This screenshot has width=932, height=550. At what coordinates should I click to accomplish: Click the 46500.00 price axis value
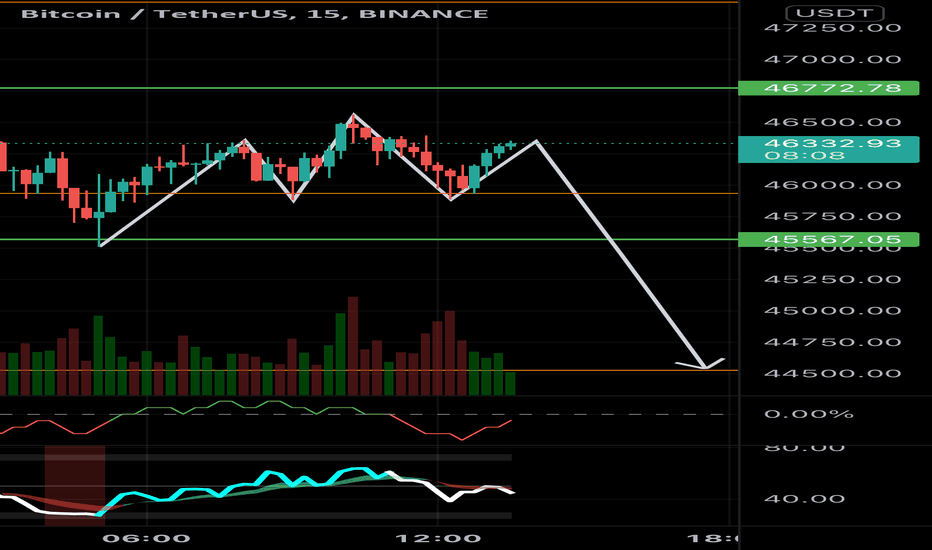coord(832,122)
